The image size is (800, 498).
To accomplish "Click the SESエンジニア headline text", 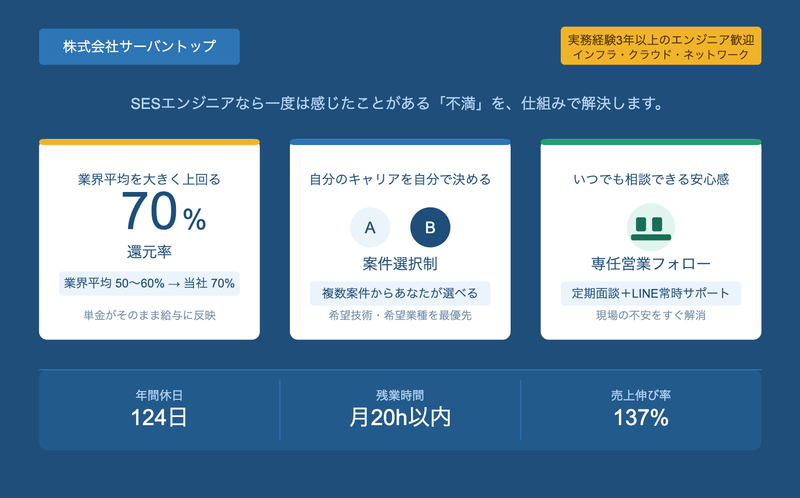I will click(400, 103).
